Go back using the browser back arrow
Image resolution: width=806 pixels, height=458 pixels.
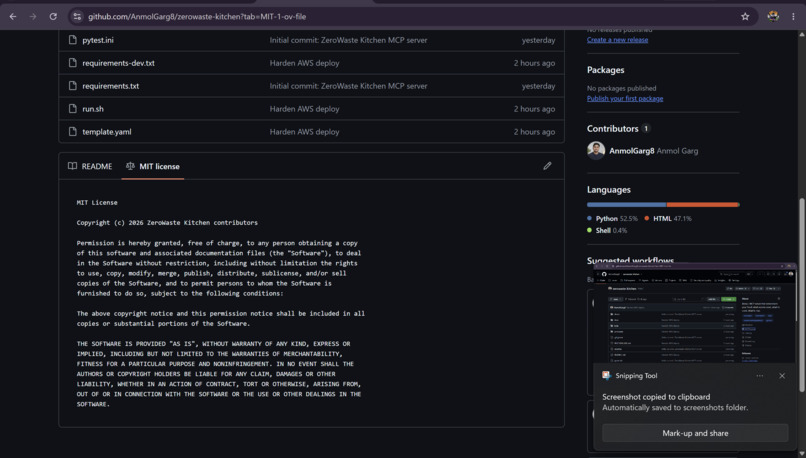[x=13, y=16]
